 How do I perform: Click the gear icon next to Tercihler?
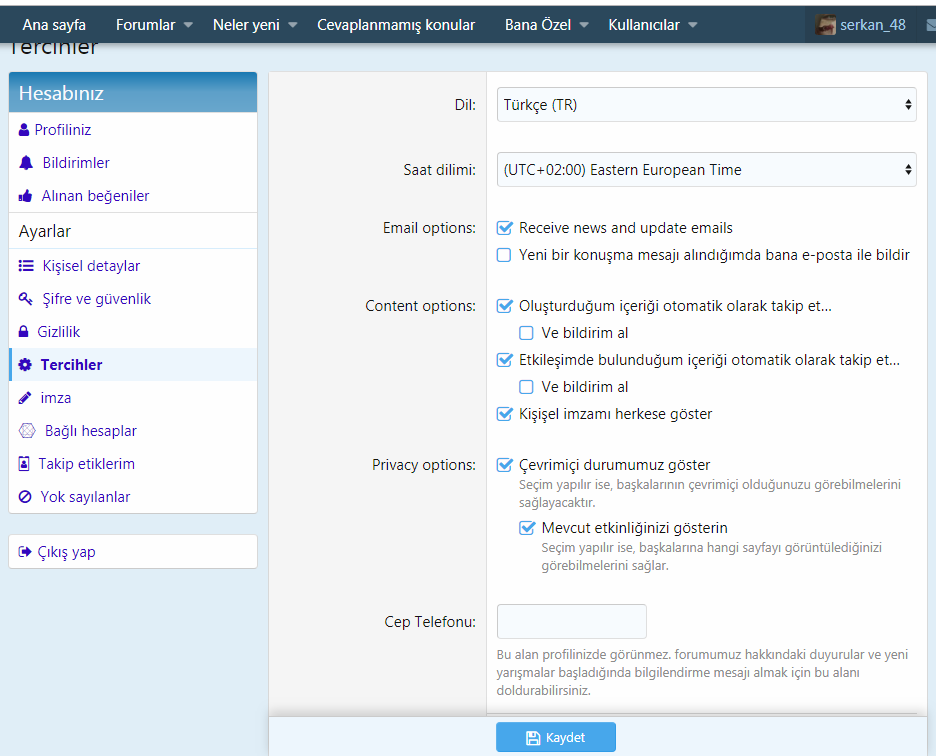point(25,365)
